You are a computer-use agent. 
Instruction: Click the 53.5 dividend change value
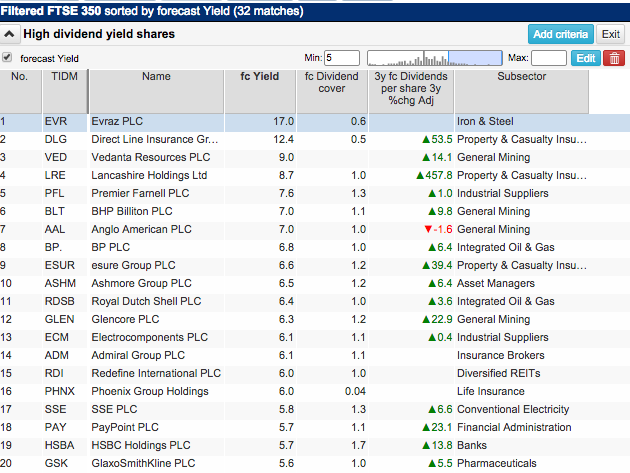point(437,139)
